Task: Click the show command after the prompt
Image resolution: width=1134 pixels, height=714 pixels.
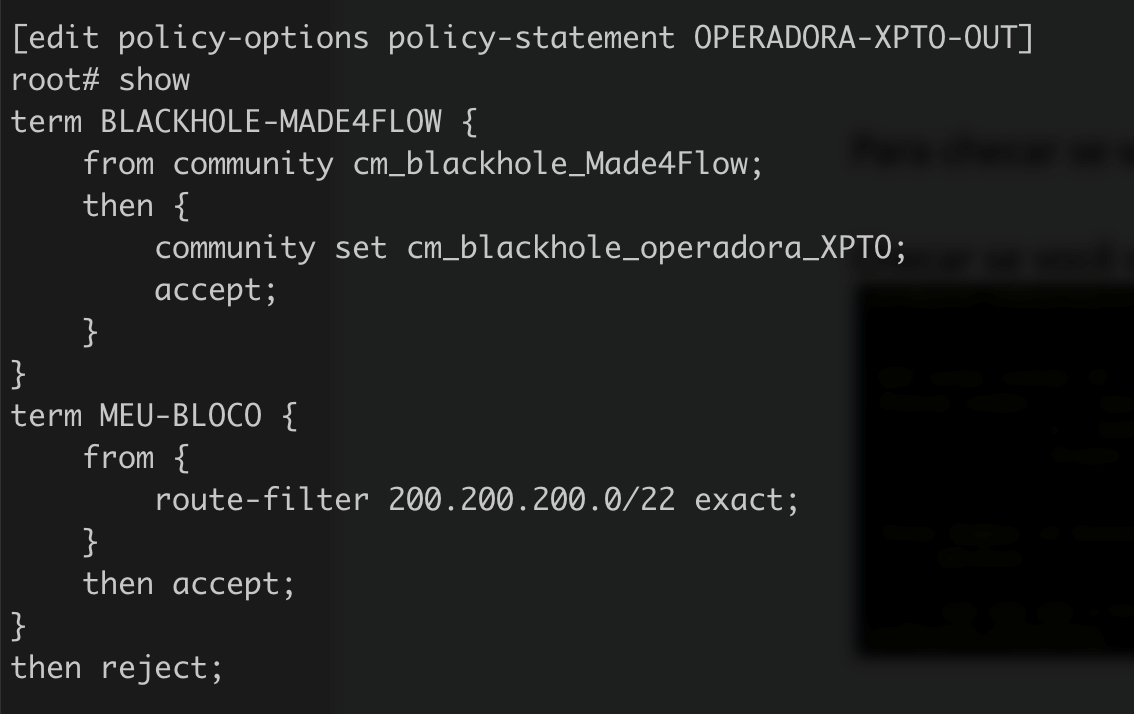Action: [x=155, y=80]
